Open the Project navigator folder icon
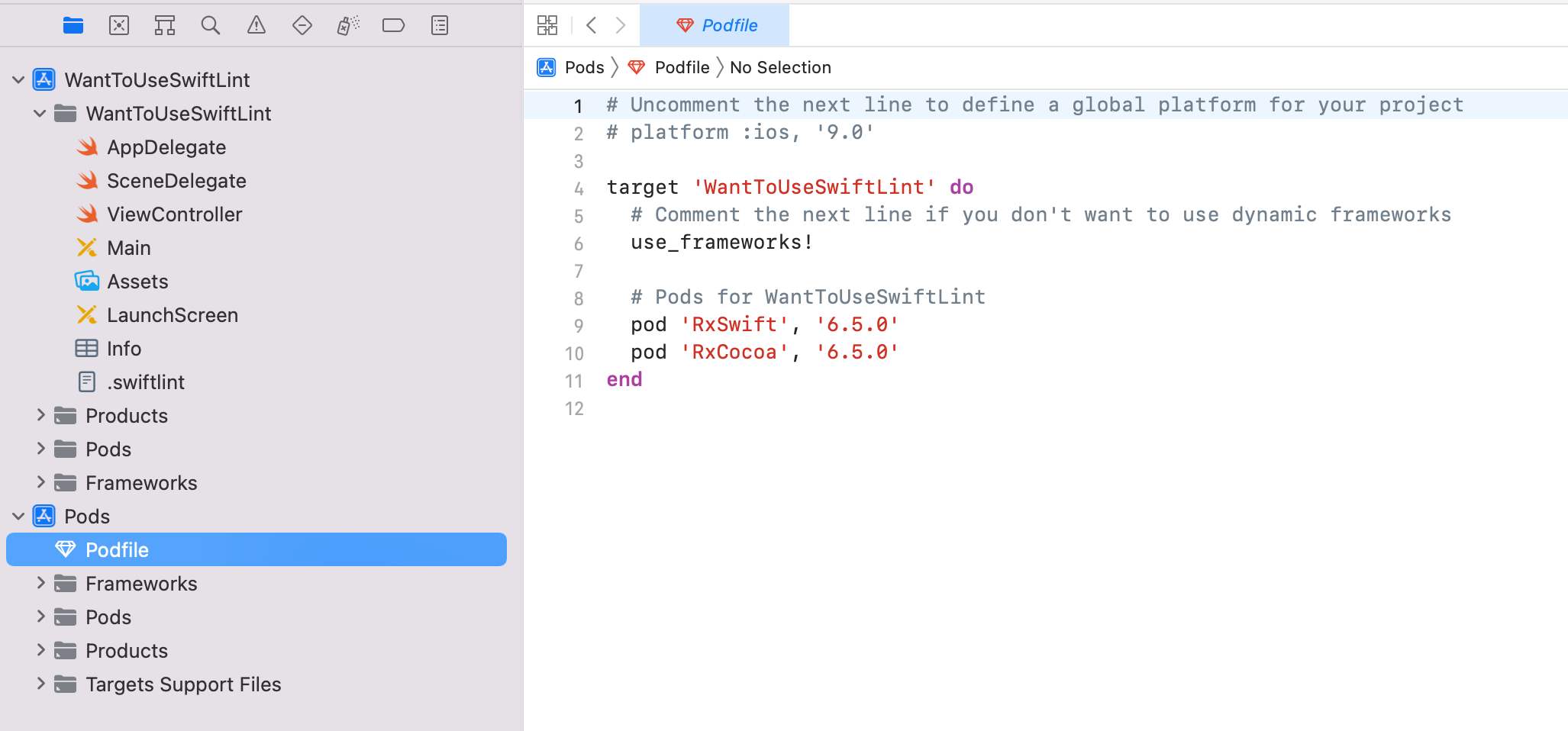Viewport: 1568px width, 731px height. pos(73,25)
